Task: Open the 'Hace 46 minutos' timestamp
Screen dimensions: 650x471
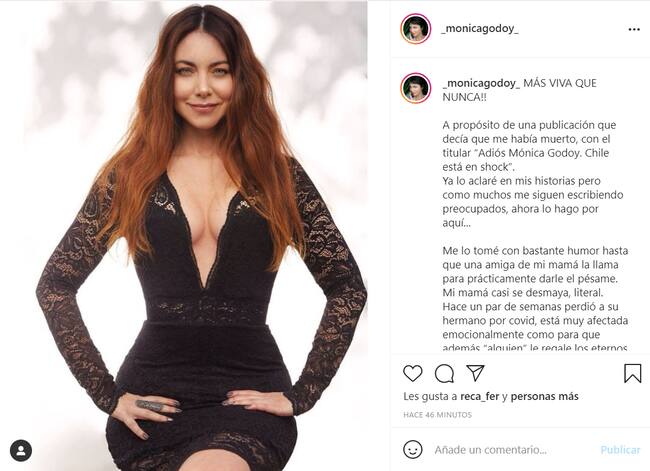Action: [437, 415]
